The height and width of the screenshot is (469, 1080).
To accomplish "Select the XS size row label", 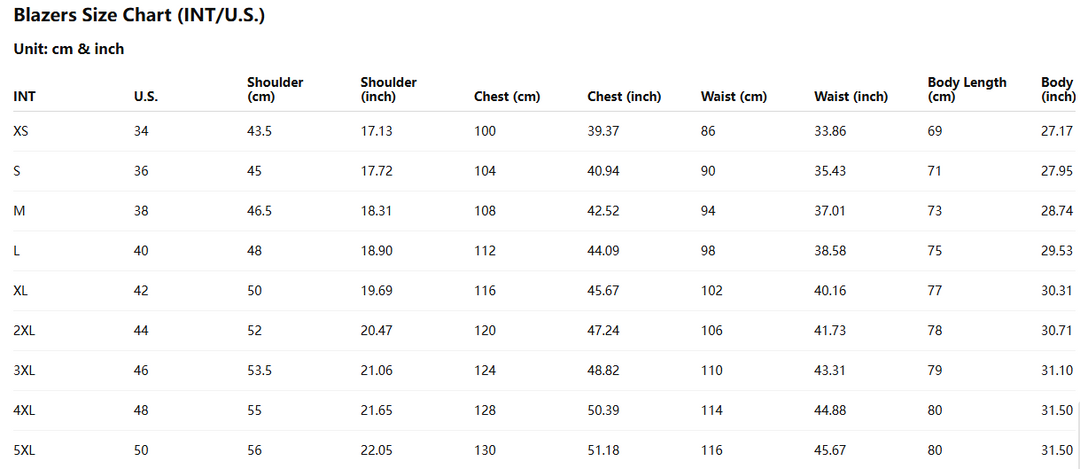I will point(21,131).
